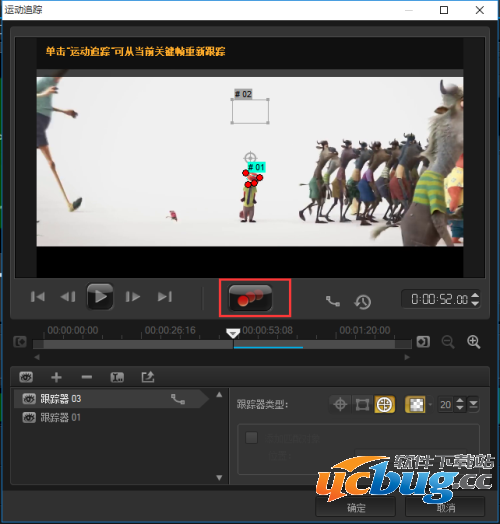The width and height of the screenshot is (500, 524).
Task: Open the mosaic size dropdown arrow
Action: [474, 405]
